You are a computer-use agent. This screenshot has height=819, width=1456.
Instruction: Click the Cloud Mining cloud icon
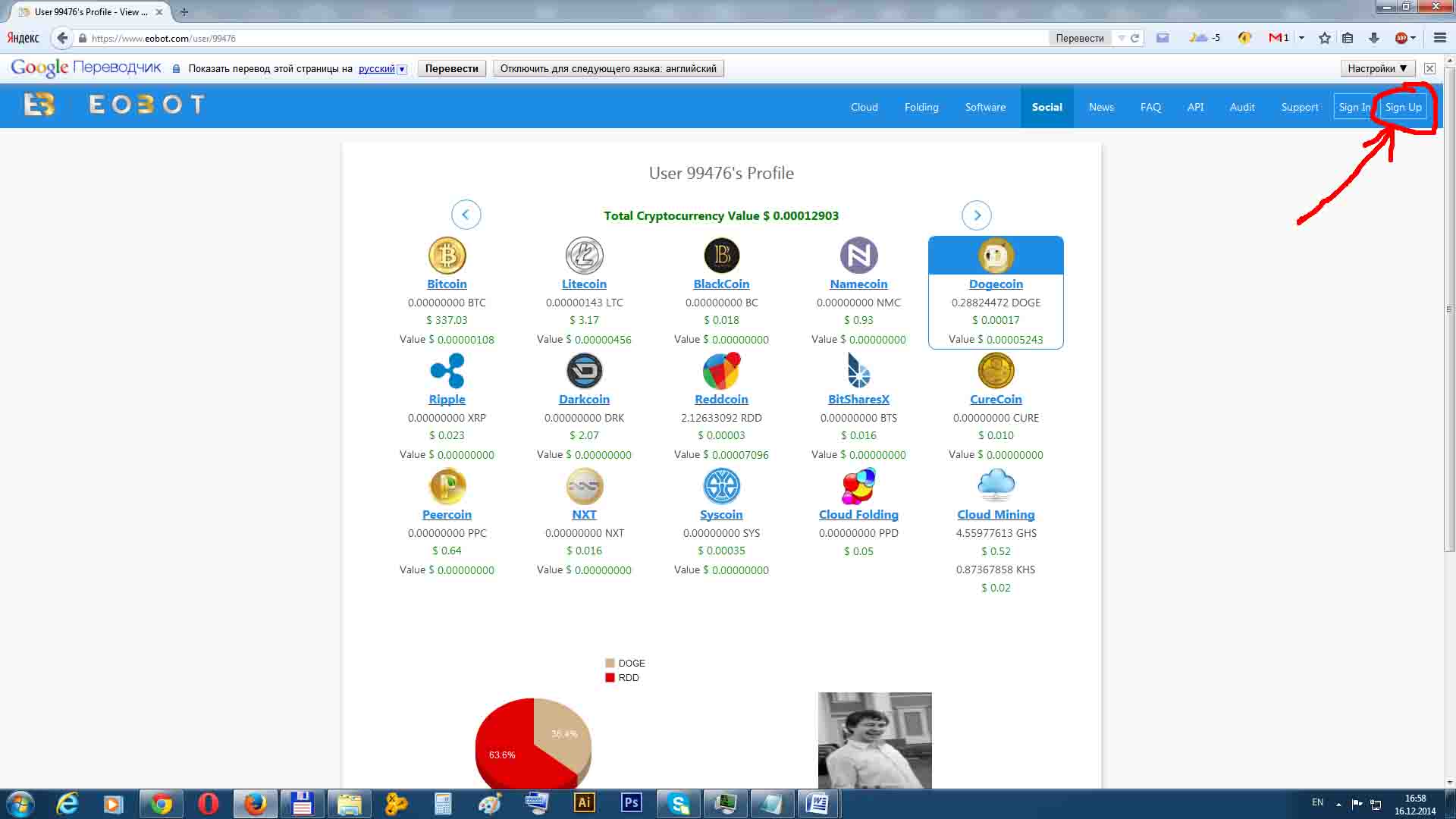[996, 485]
